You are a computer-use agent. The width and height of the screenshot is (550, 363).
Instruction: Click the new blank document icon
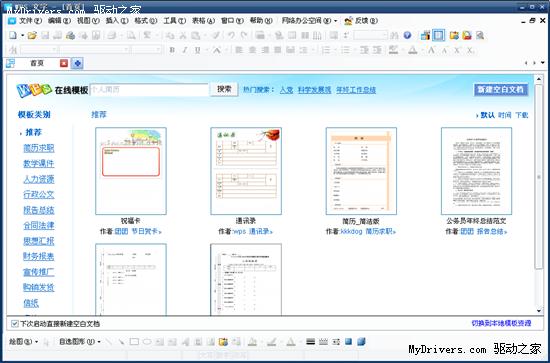13,35
